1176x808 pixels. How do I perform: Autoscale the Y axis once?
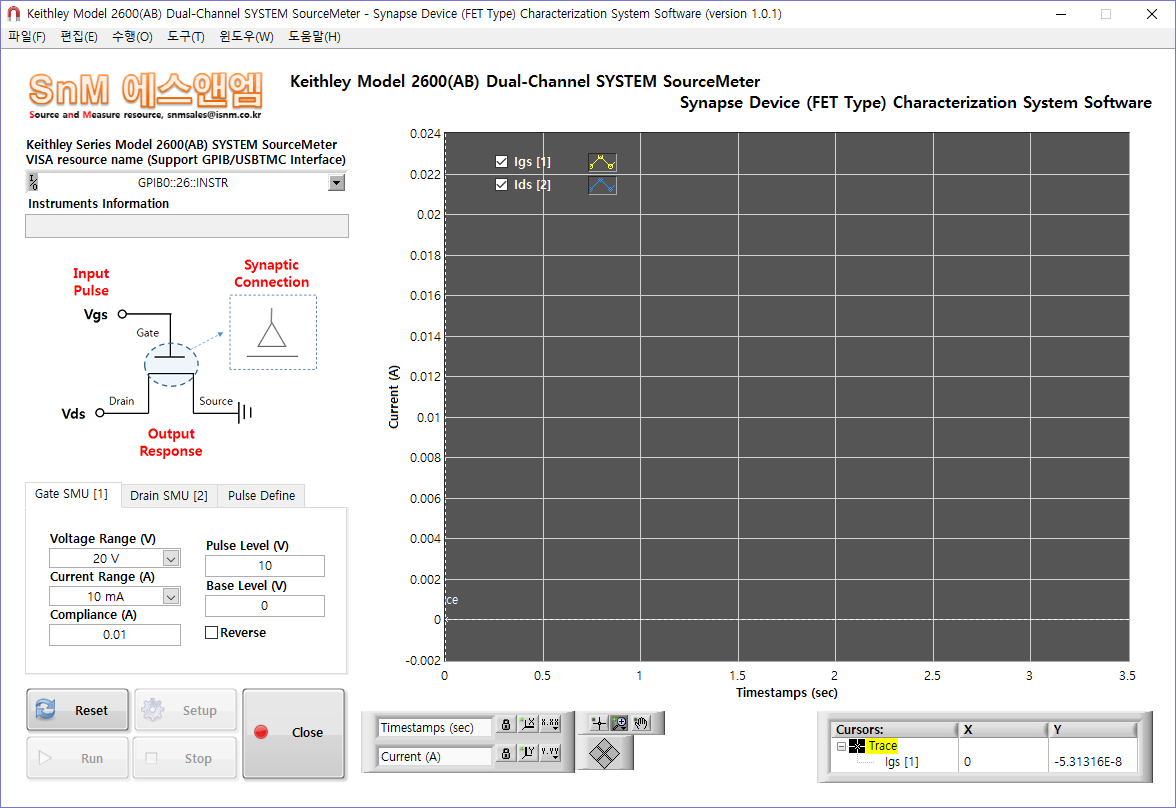(x=528, y=752)
